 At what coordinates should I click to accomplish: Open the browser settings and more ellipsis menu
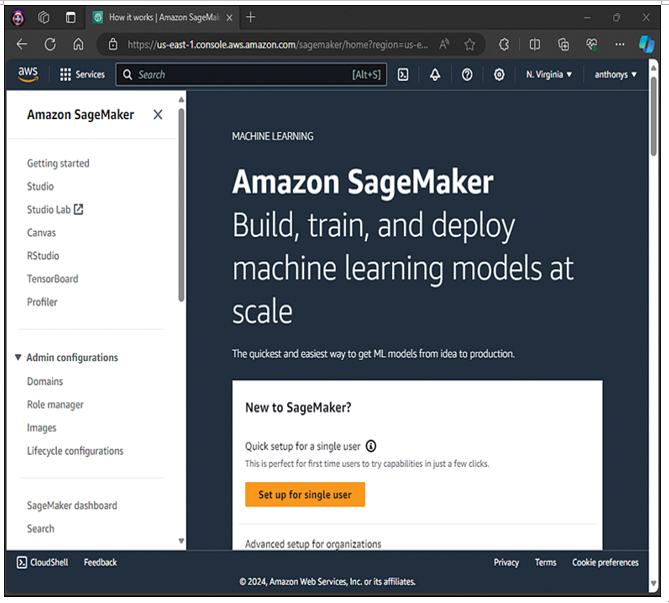(620, 44)
